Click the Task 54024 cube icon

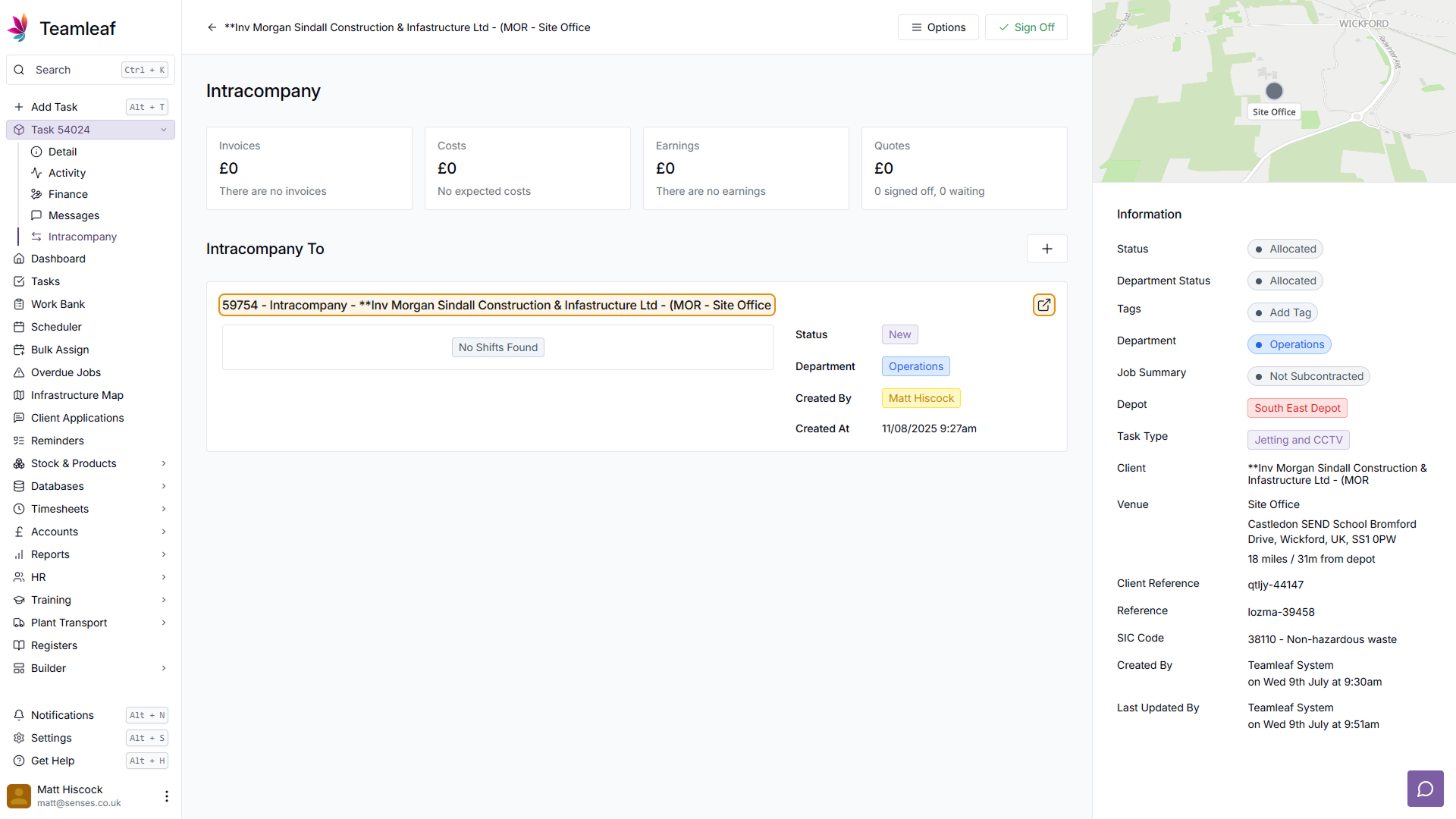(19, 130)
